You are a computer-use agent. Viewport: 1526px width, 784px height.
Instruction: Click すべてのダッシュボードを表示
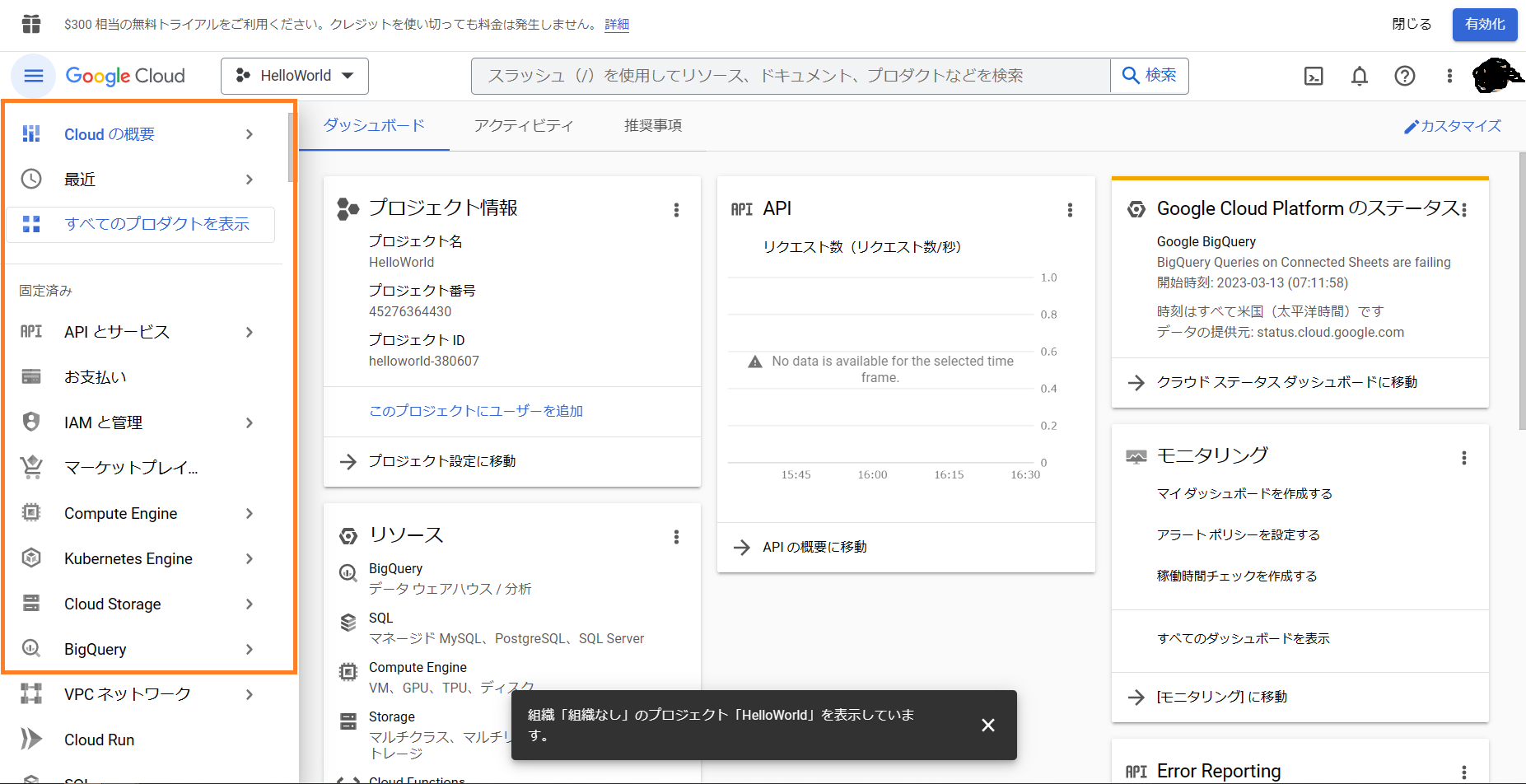(1244, 638)
